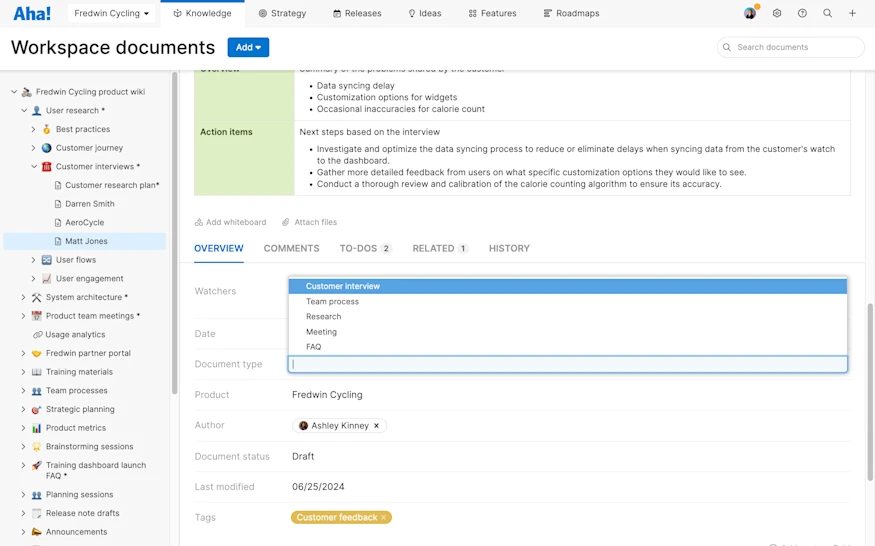The width and height of the screenshot is (875, 546).
Task: Click the Add whiteboard icon
Action: pos(199,222)
